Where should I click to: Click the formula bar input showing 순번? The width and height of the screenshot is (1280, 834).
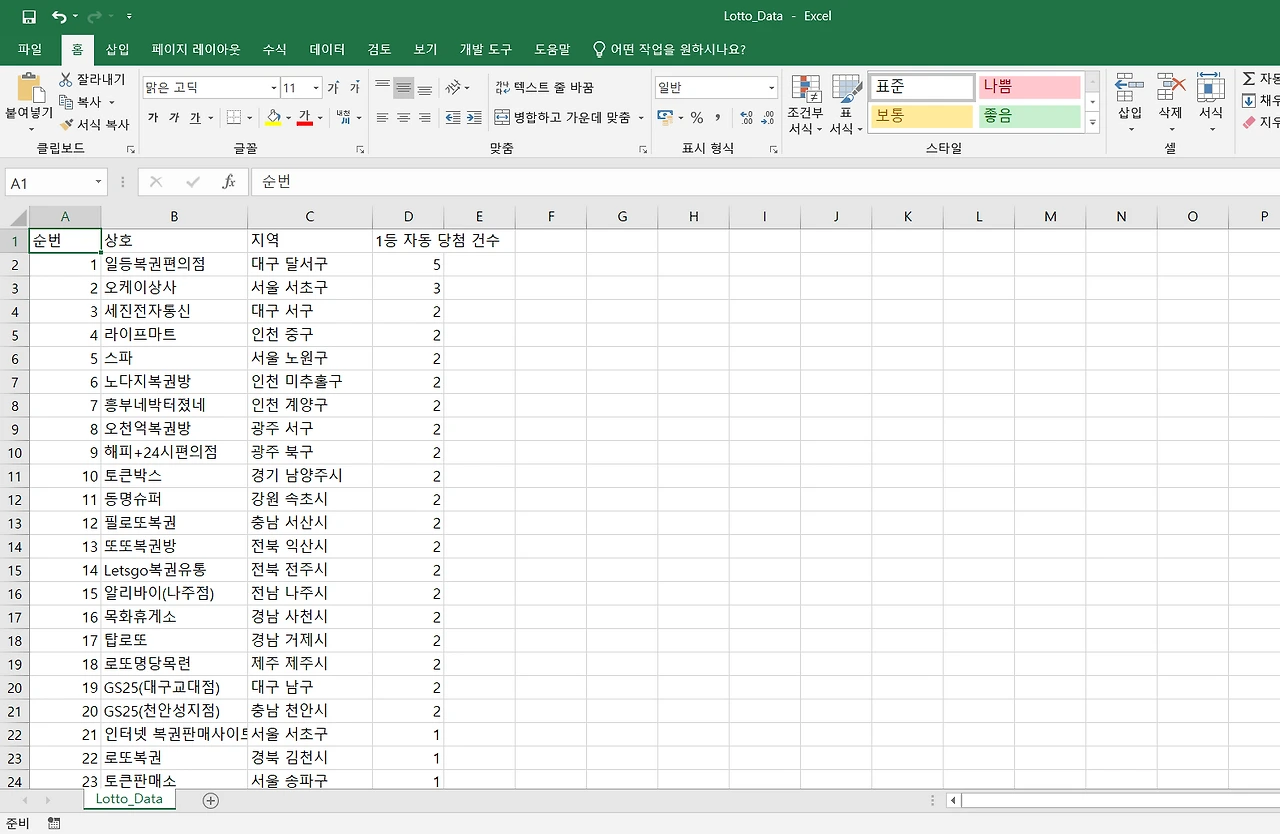point(765,182)
